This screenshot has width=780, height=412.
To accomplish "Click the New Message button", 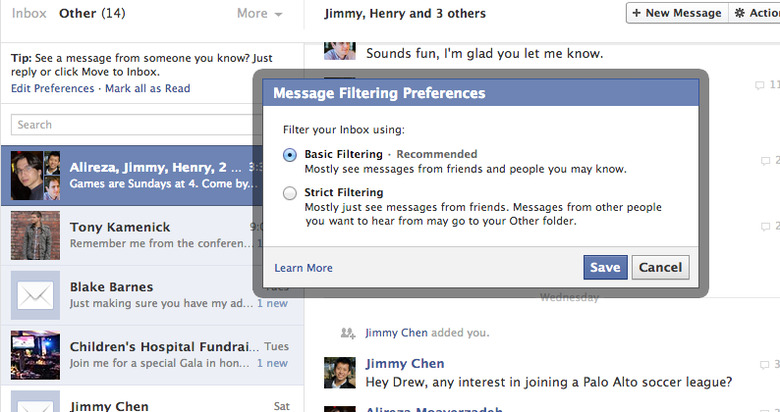I will coord(677,13).
